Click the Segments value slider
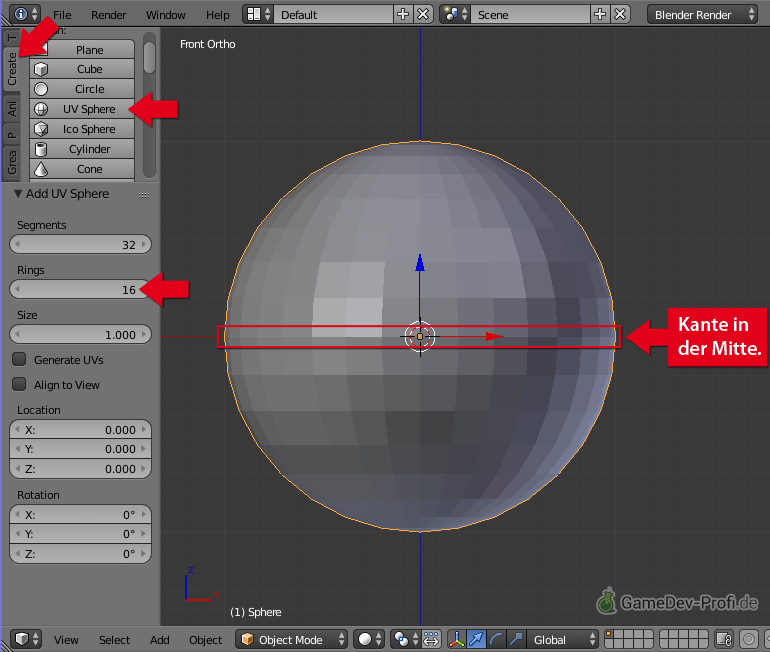This screenshot has height=652, width=770. tap(80, 245)
